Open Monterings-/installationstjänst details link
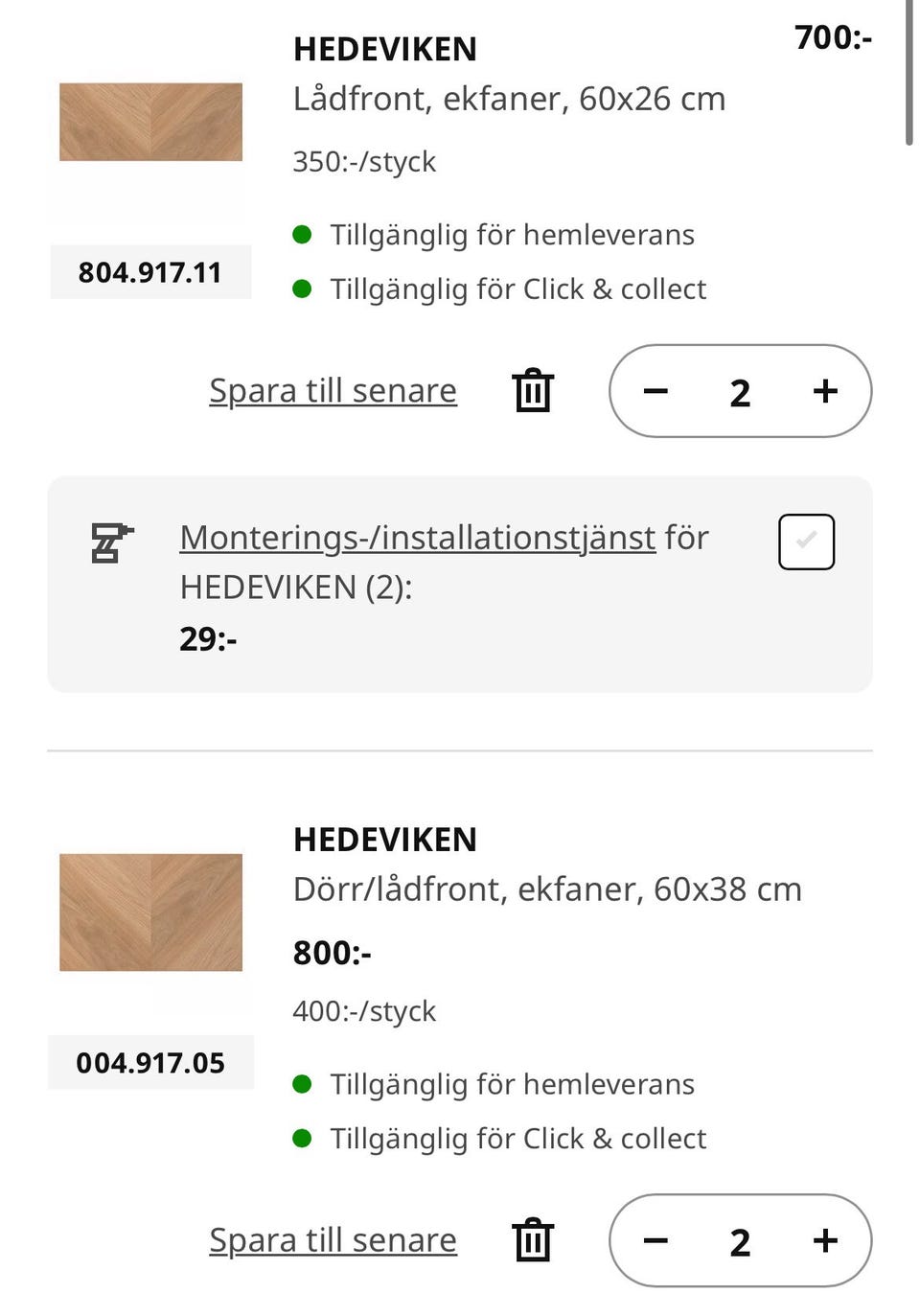The image size is (920, 1316). [x=416, y=537]
